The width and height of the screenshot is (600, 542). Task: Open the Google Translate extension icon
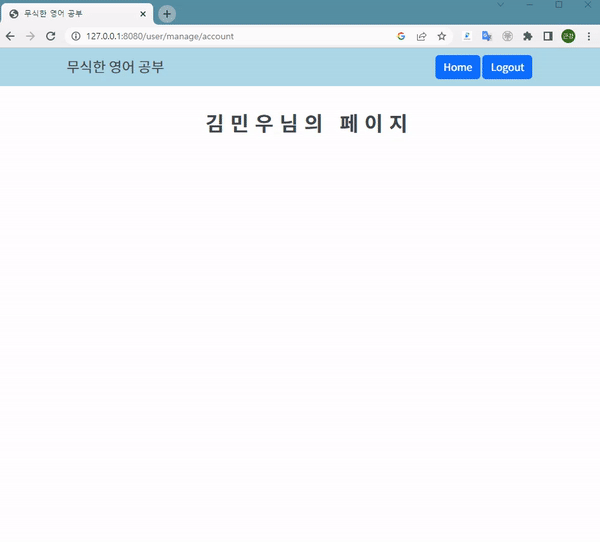(487, 36)
